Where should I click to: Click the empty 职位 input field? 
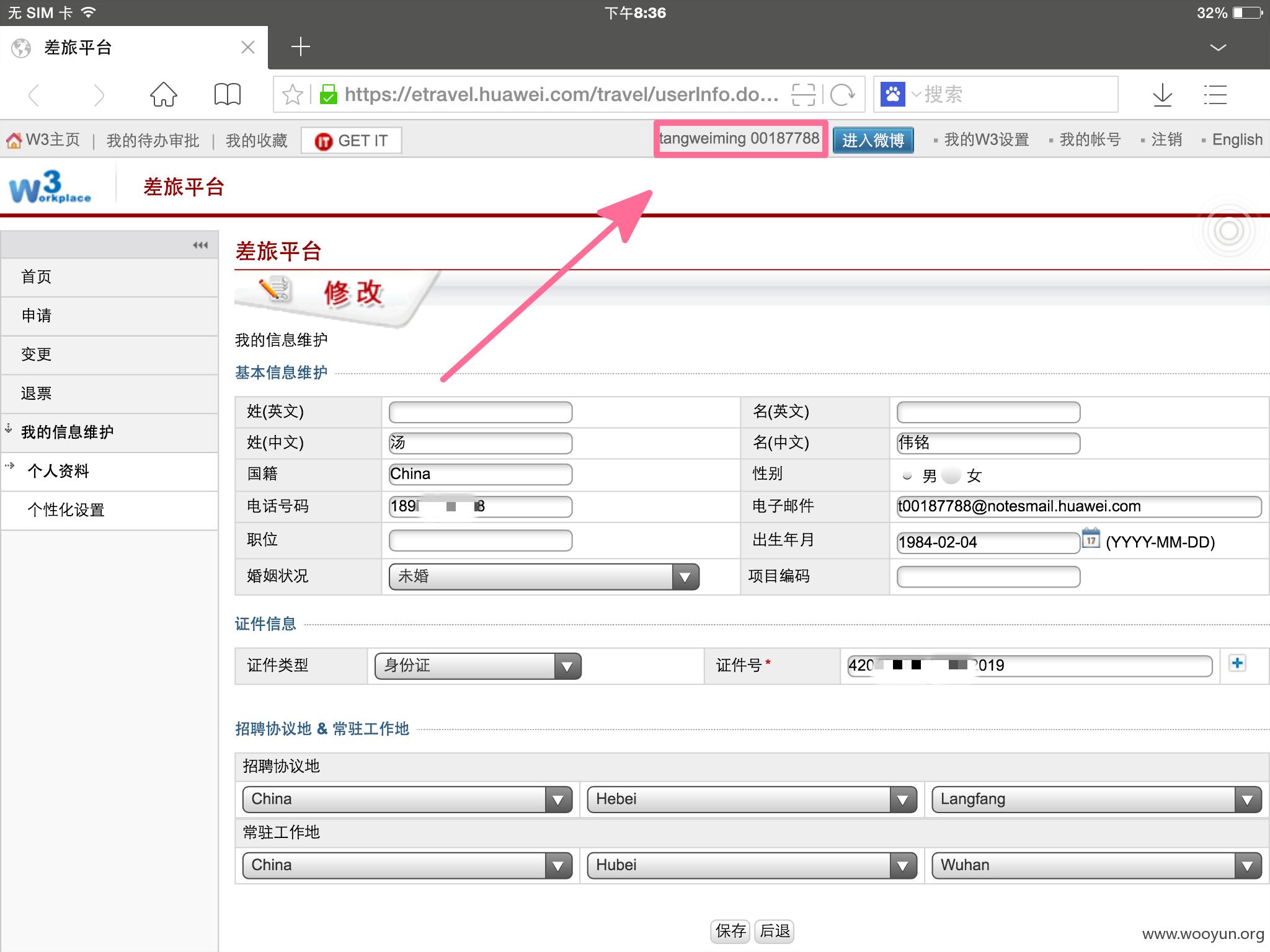481,540
